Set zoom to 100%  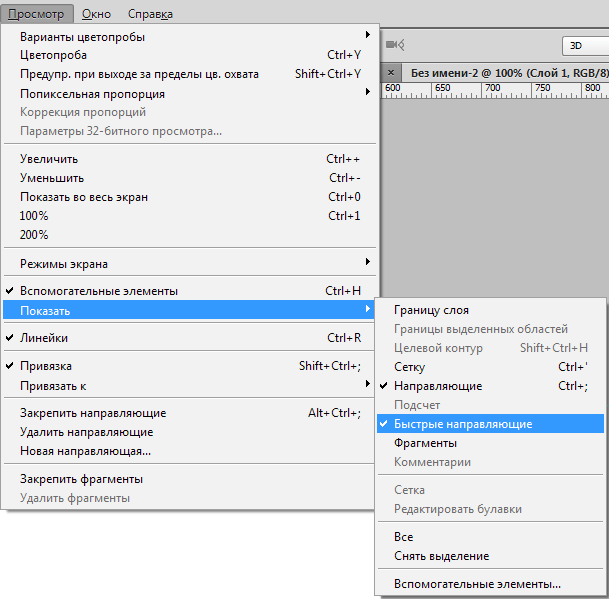coord(190,216)
